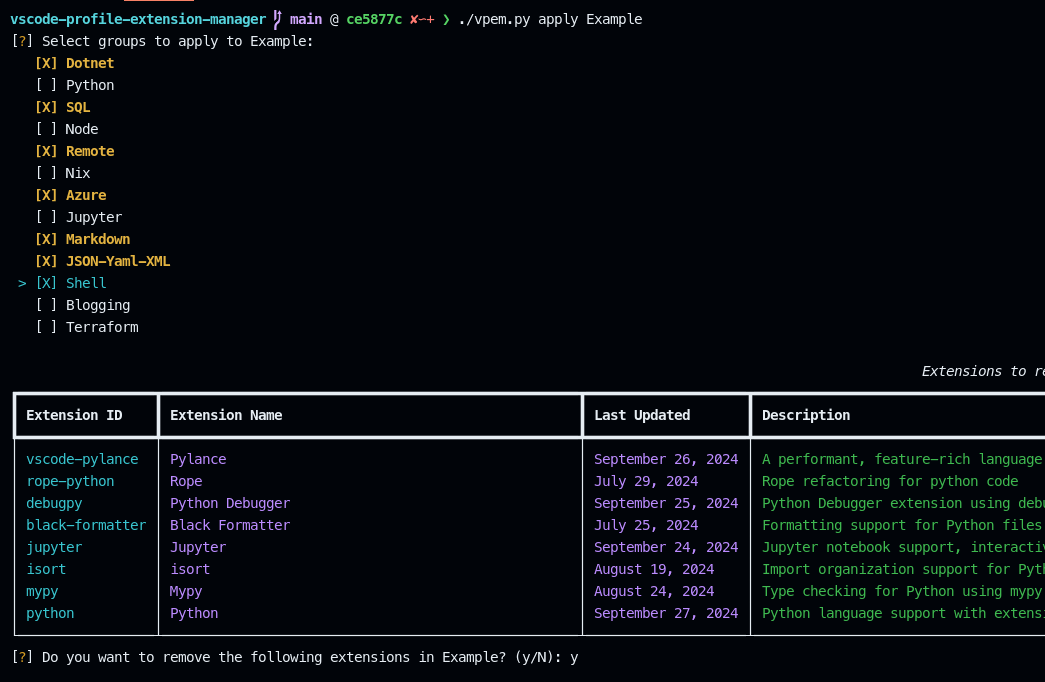The width and height of the screenshot is (1045, 682).
Task: Click the Extension Name column header
Action: tap(226, 415)
